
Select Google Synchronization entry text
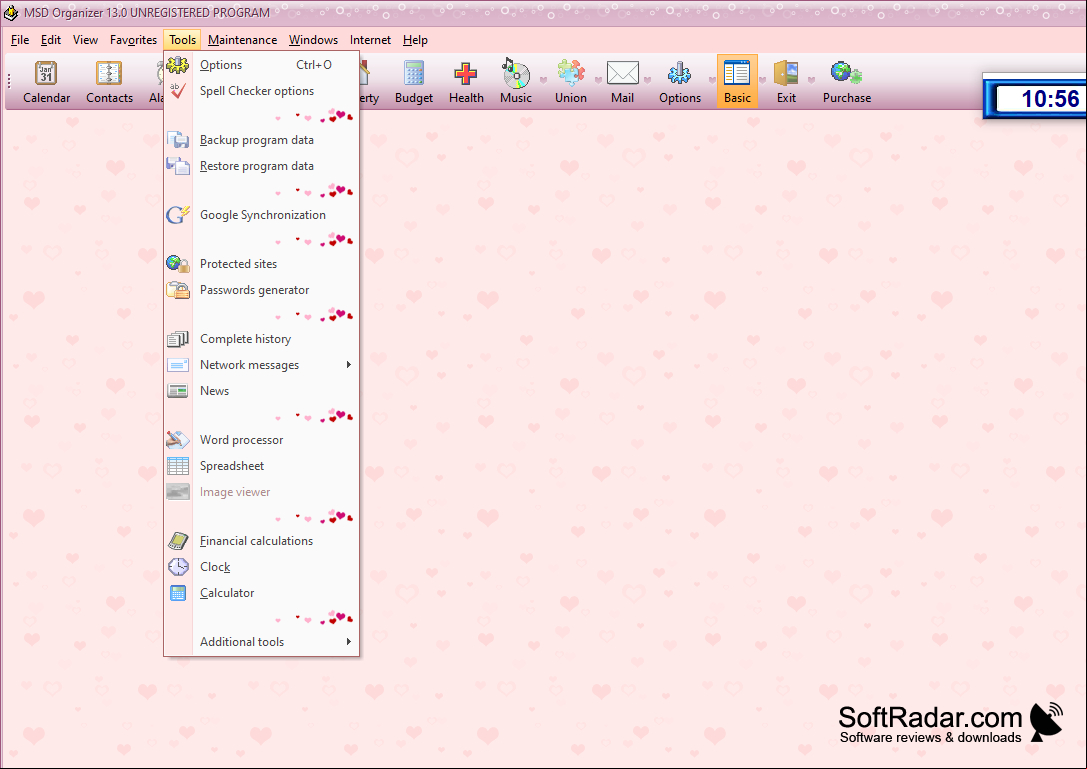pyautogui.click(x=263, y=215)
